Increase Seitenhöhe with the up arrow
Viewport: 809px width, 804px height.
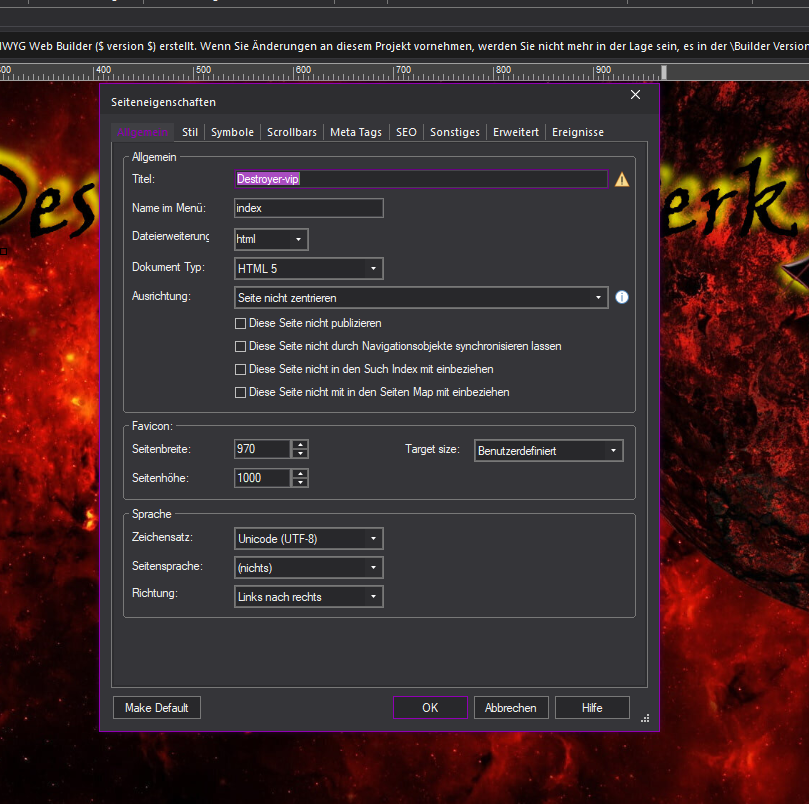point(300,473)
